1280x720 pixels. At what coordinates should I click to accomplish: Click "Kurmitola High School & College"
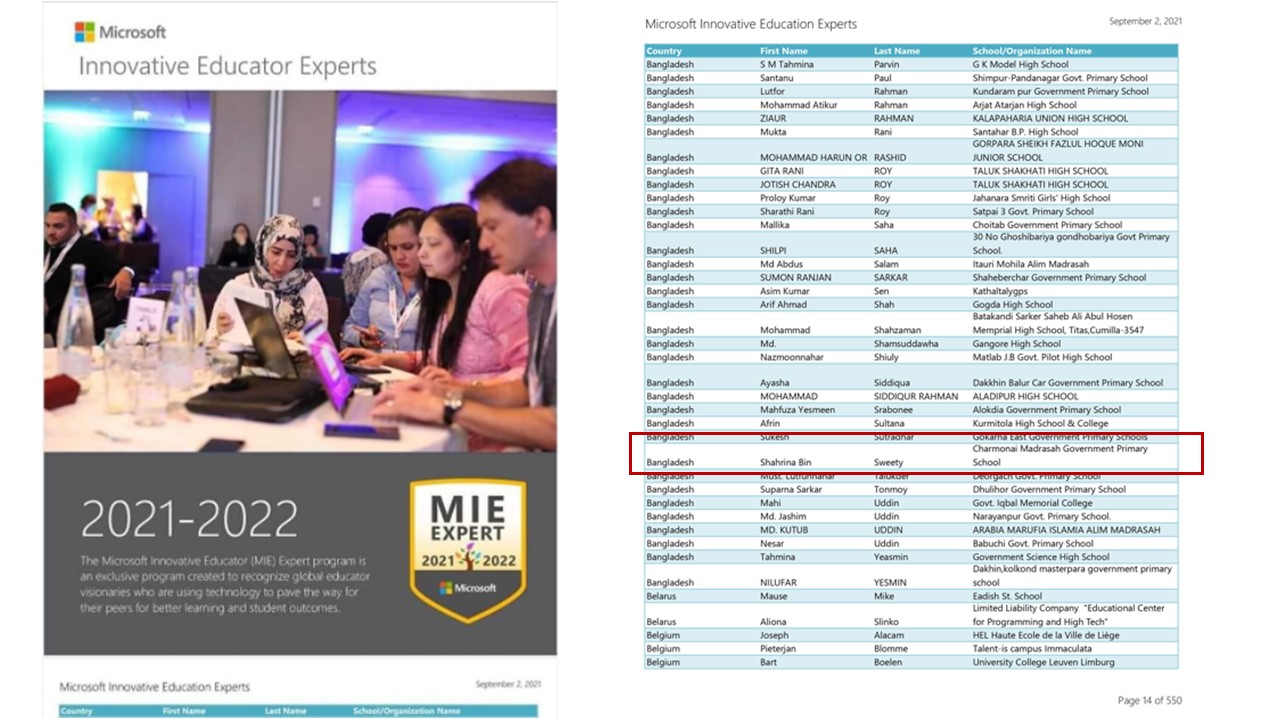click(x=1040, y=424)
